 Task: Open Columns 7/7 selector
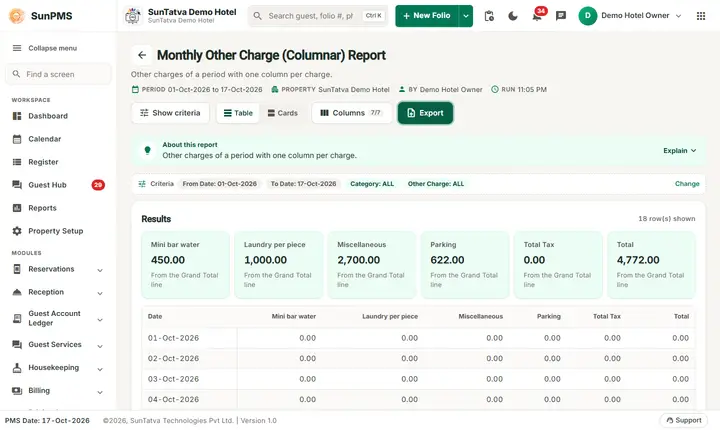coord(352,113)
